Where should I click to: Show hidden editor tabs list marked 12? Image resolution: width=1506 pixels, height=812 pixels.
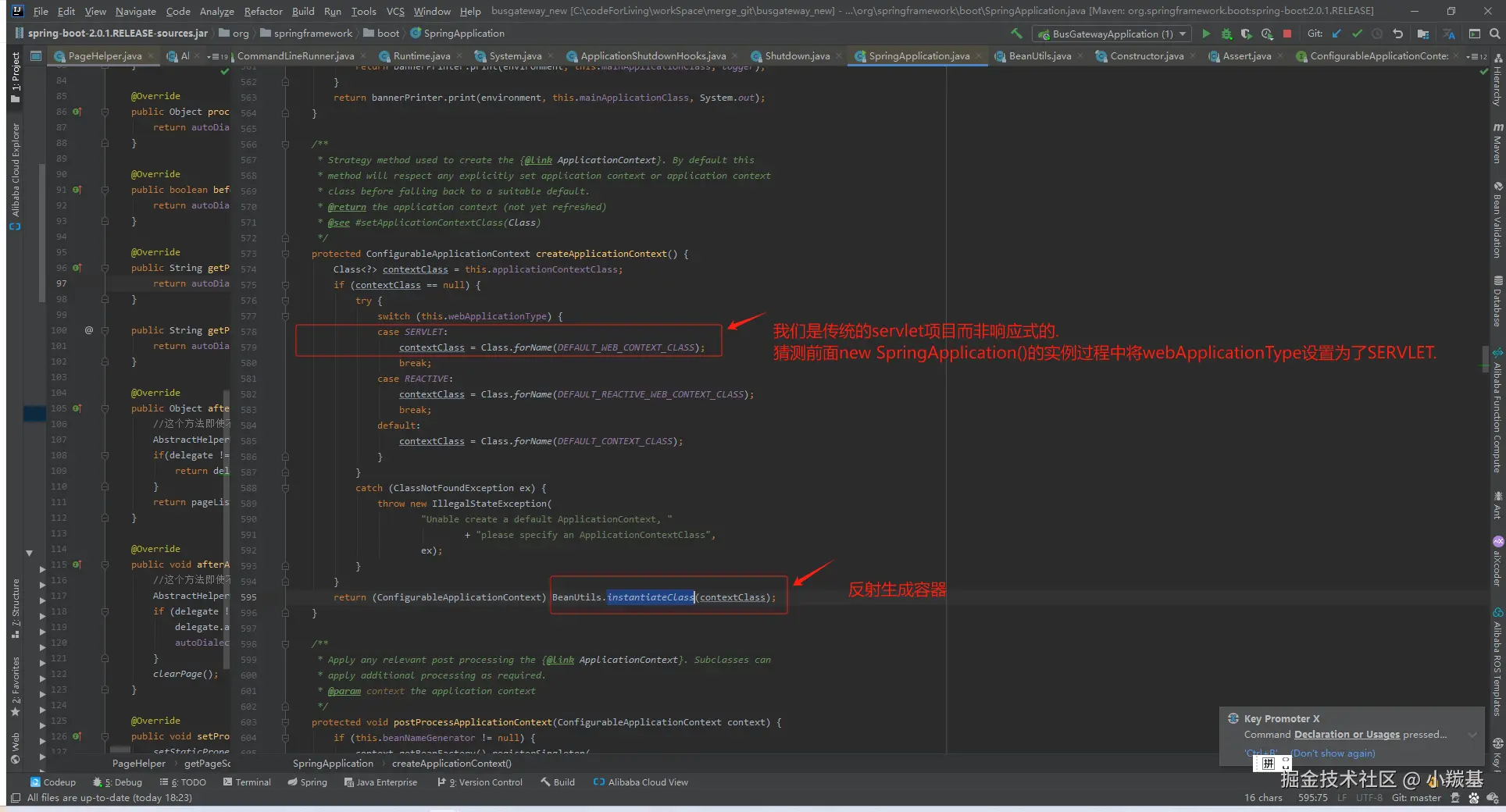[x=1476, y=56]
